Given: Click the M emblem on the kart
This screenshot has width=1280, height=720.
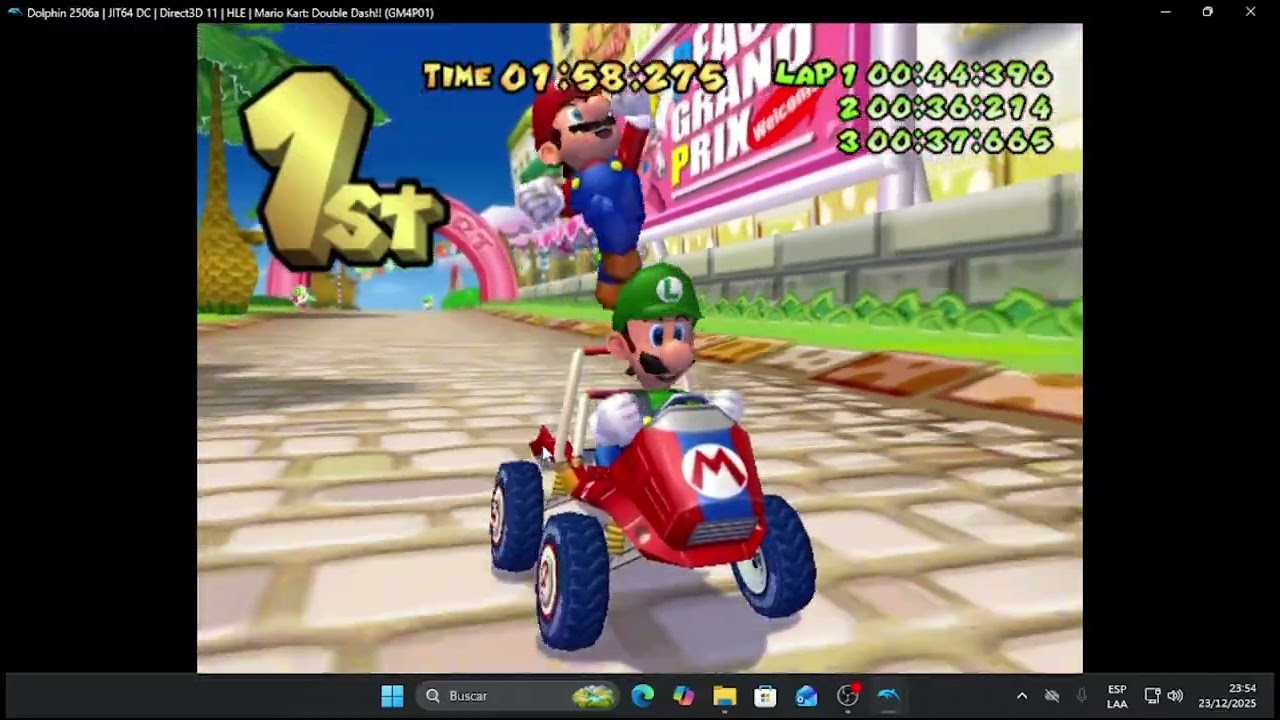Looking at the screenshot, I should [713, 468].
